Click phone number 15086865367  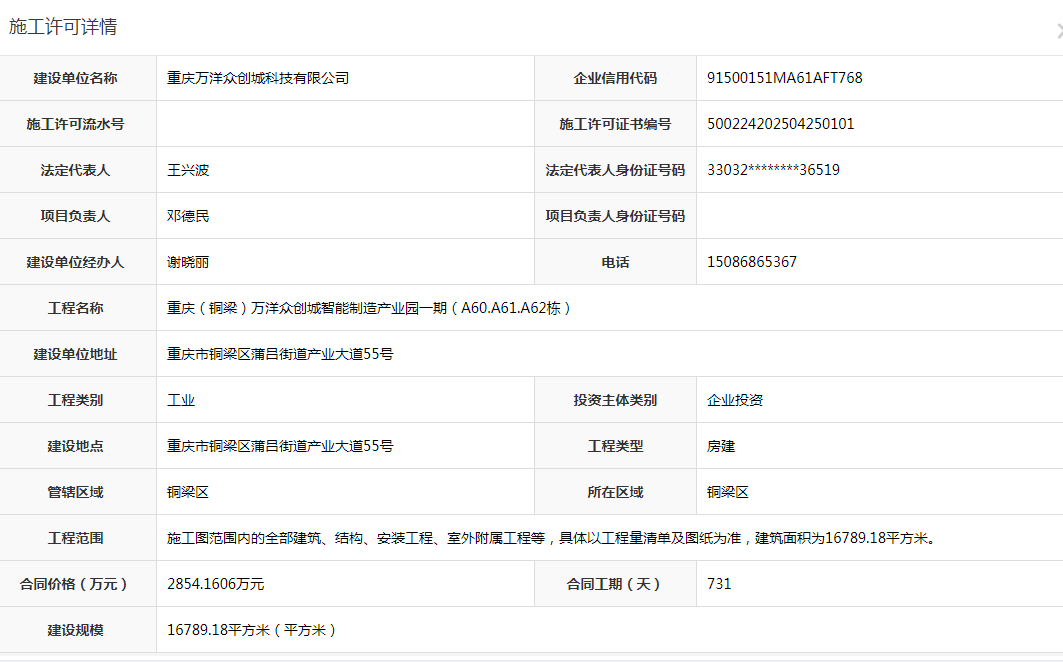point(751,262)
